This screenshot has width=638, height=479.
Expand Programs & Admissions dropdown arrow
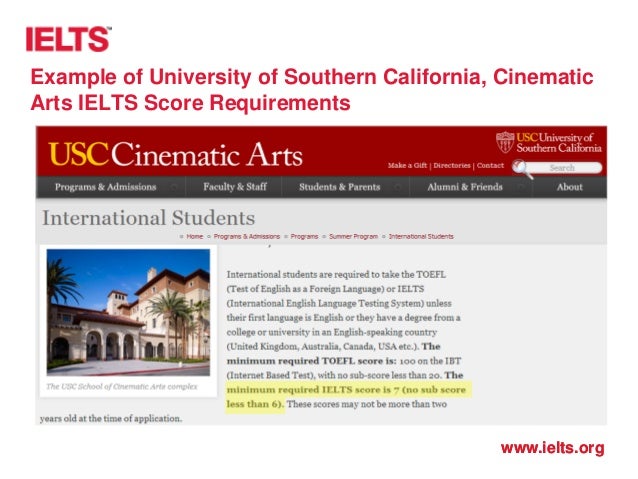[174, 187]
